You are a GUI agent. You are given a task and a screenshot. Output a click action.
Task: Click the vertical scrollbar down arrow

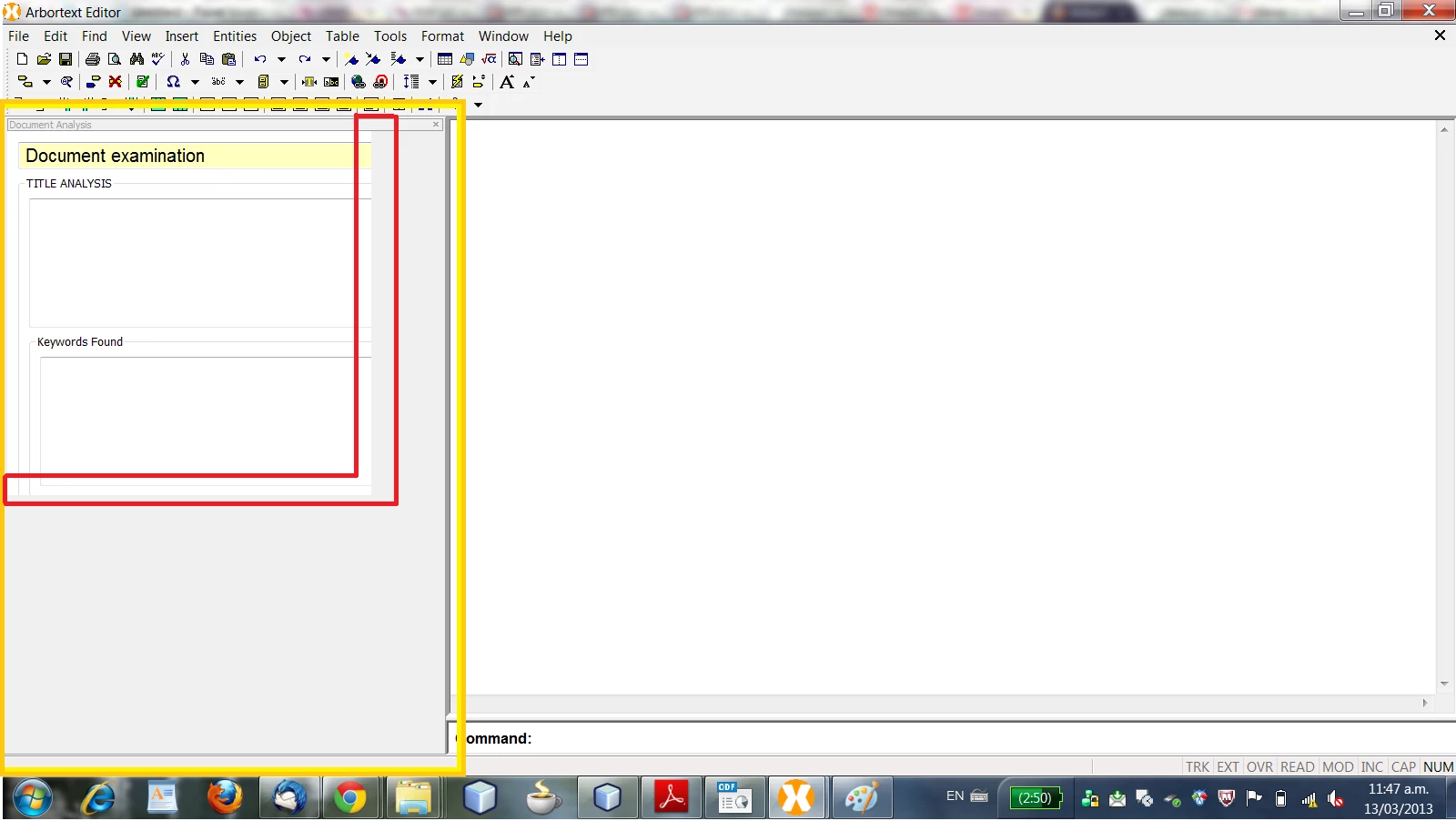[1444, 684]
